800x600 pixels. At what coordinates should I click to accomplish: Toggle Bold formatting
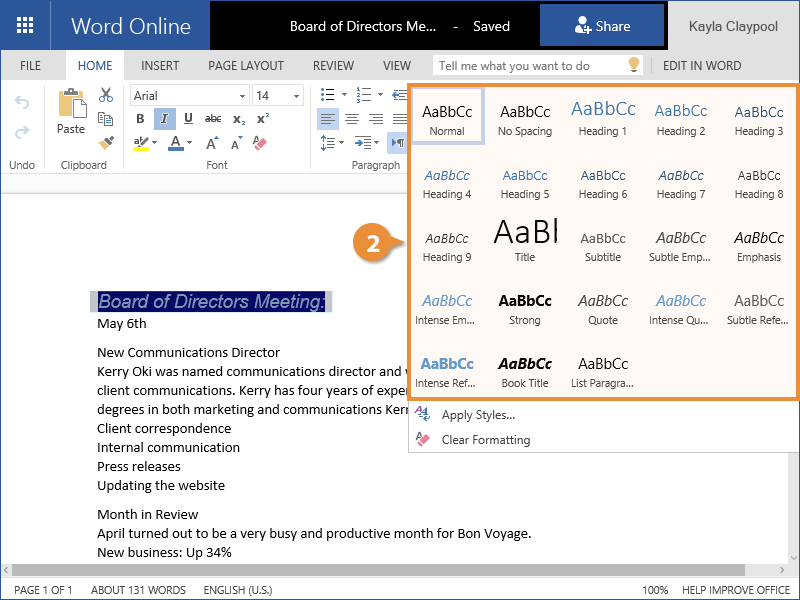[x=140, y=119]
